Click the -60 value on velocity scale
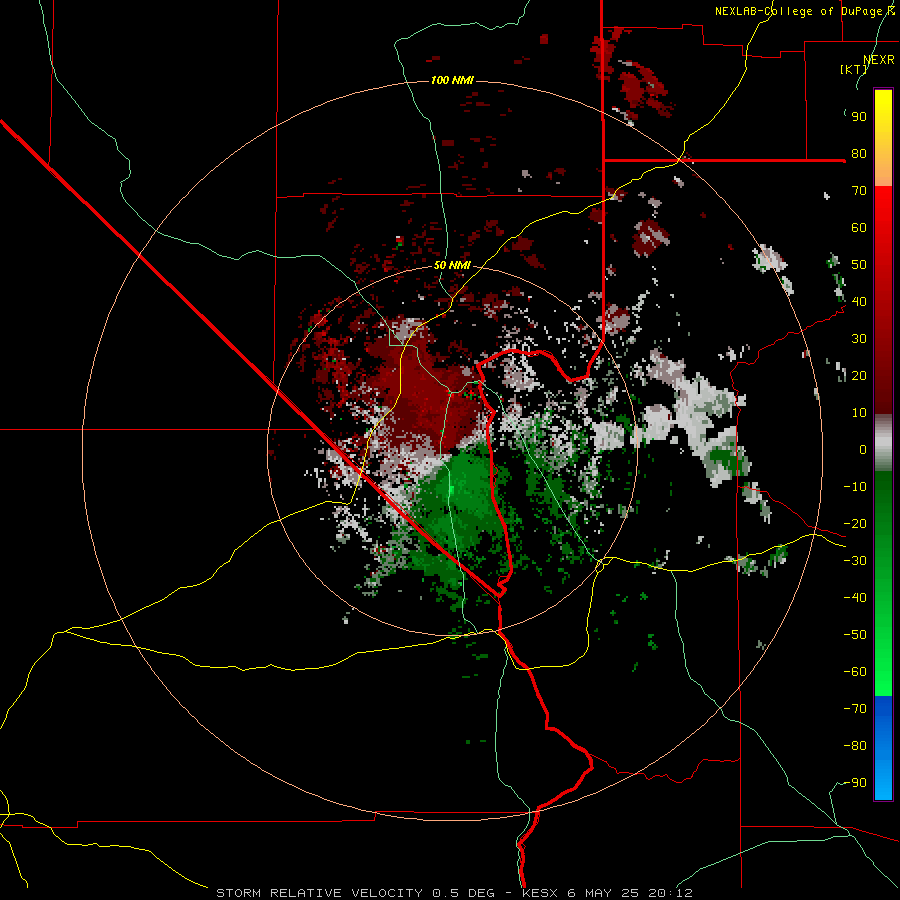This screenshot has width=900, height=900. click(x=855, y=672)
